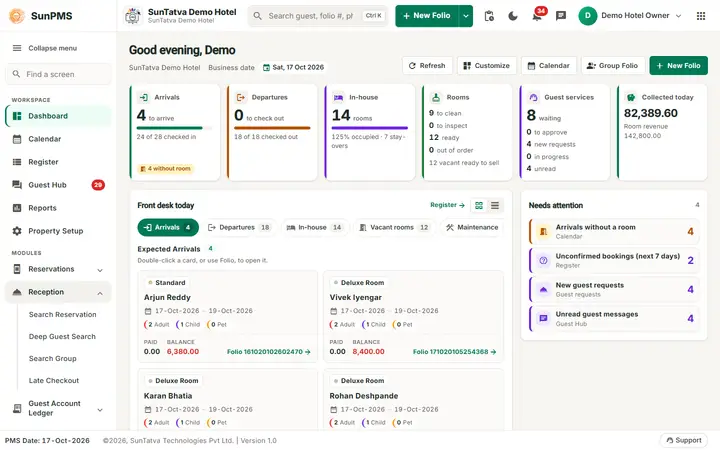
Task: Expand Guest Account Ledger module
Action: [58, 408]
